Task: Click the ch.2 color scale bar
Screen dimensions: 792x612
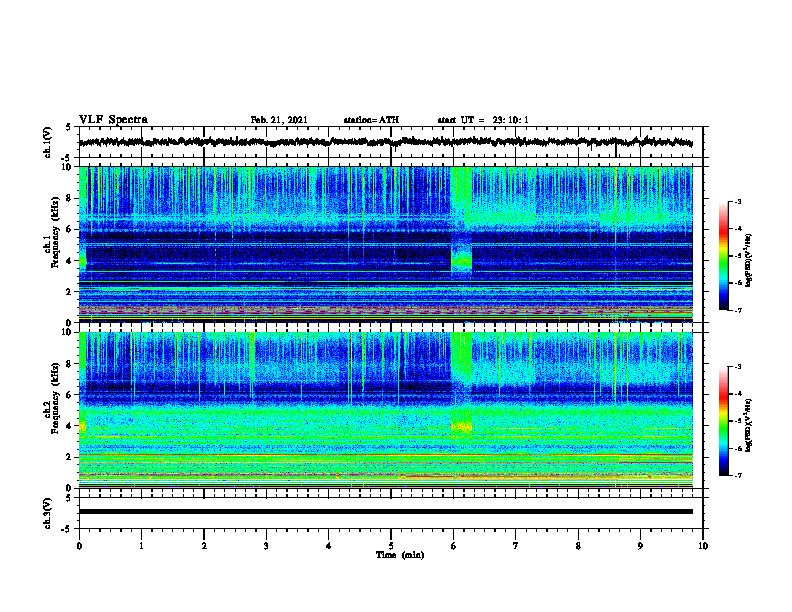Action: click(x=723, y=421)
